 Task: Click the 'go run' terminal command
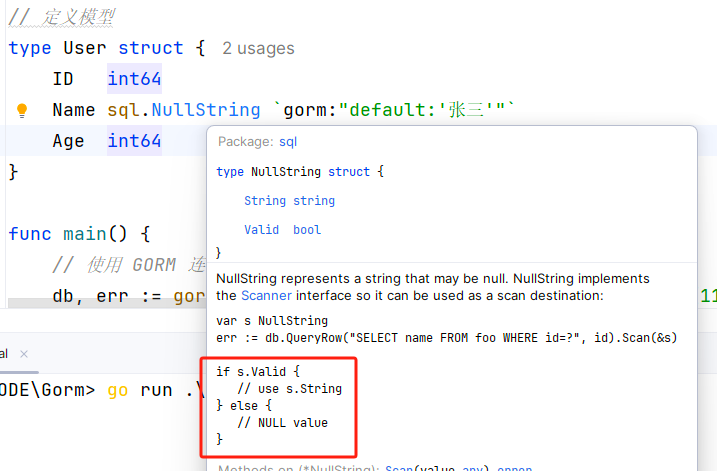point(139,391)
